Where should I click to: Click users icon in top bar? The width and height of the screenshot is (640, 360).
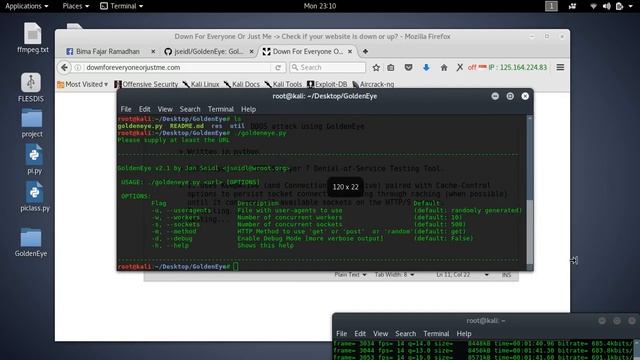click(x=572, y=6)
